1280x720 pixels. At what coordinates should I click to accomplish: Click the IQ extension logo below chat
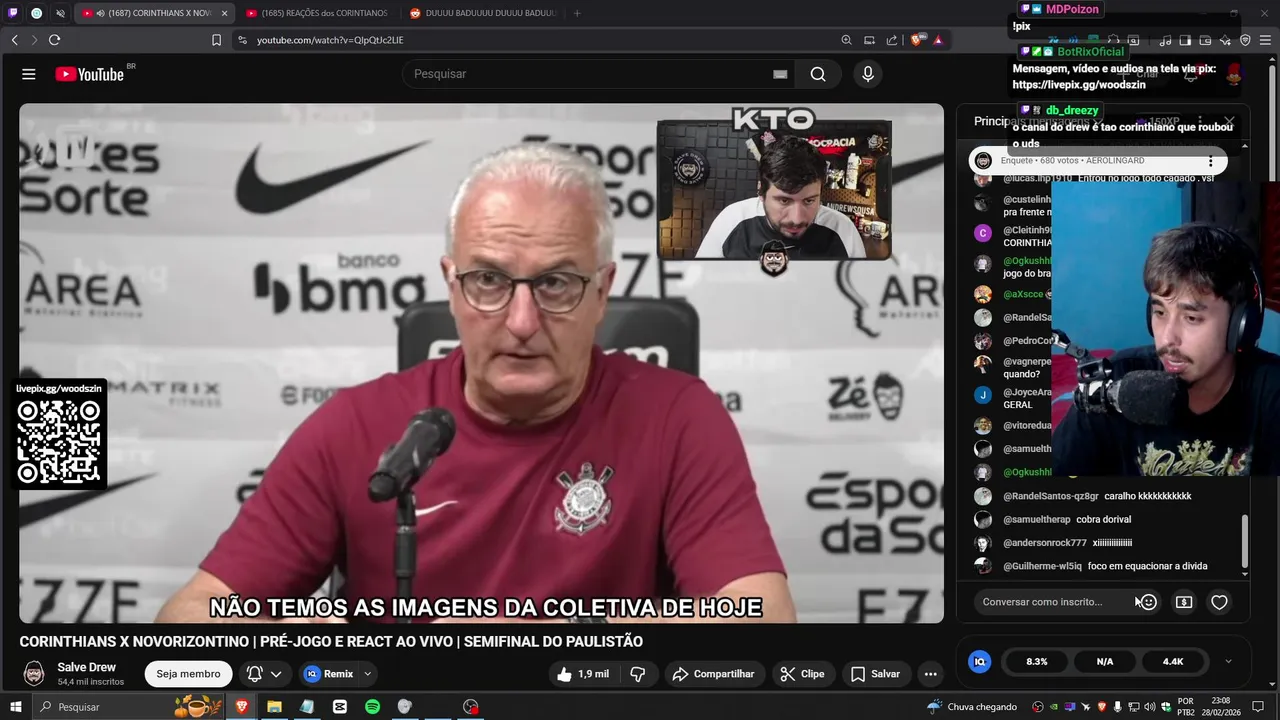click(x=980, y=661)
